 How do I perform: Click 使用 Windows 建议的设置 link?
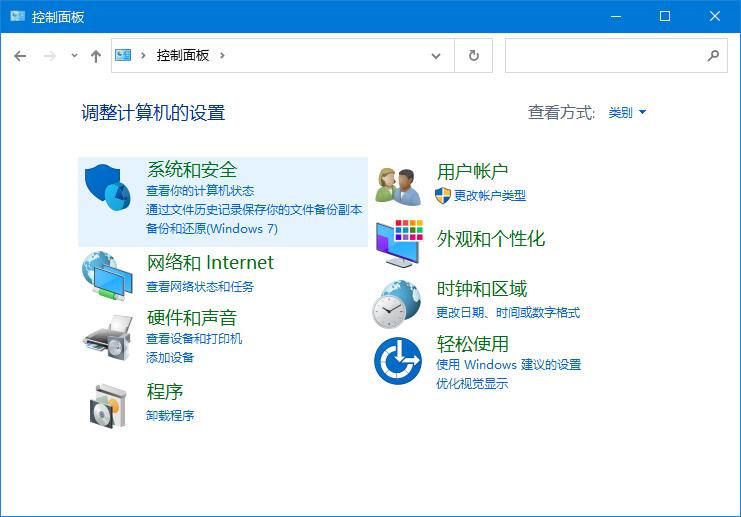coord(508,364)
